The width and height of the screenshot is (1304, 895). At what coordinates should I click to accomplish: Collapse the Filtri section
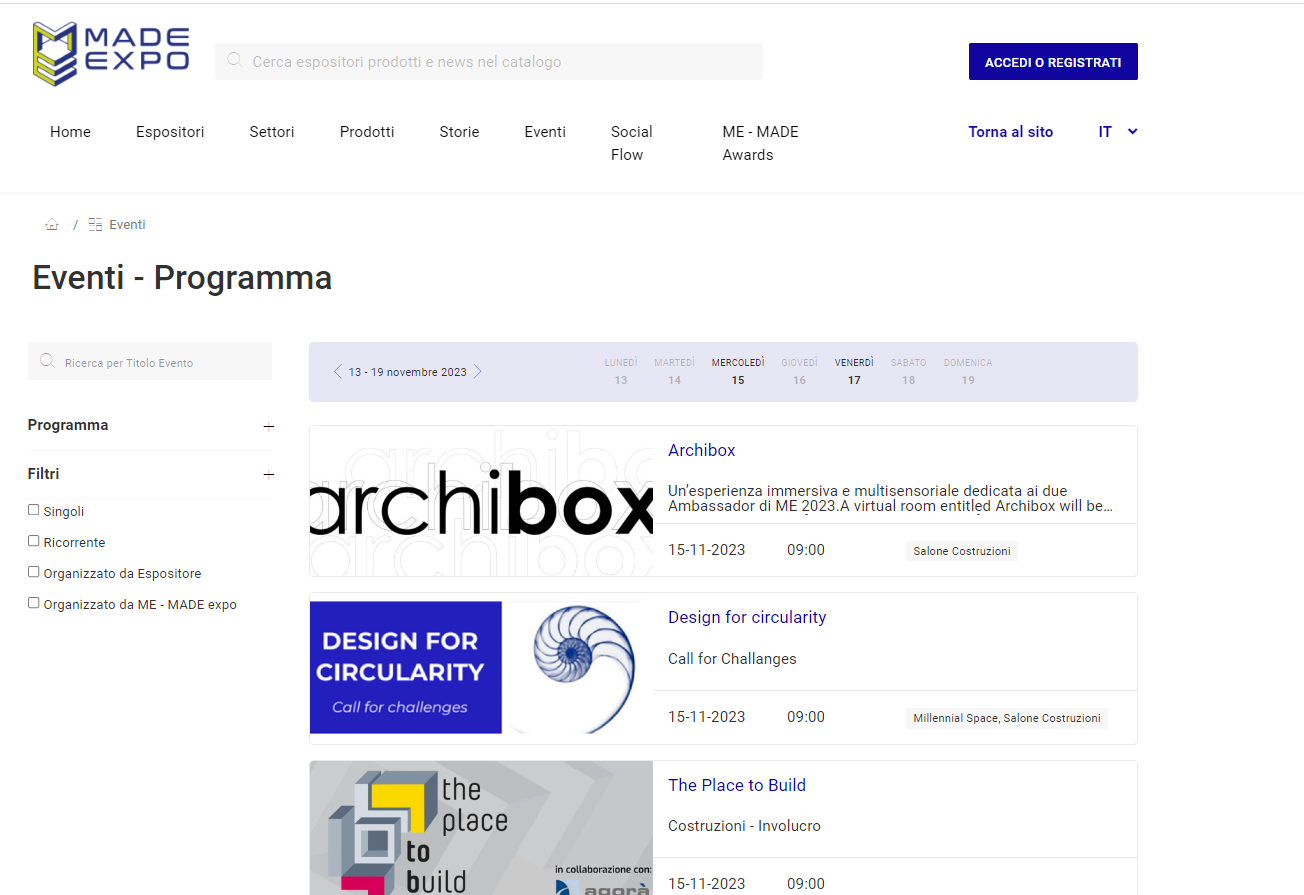point(268,475)
